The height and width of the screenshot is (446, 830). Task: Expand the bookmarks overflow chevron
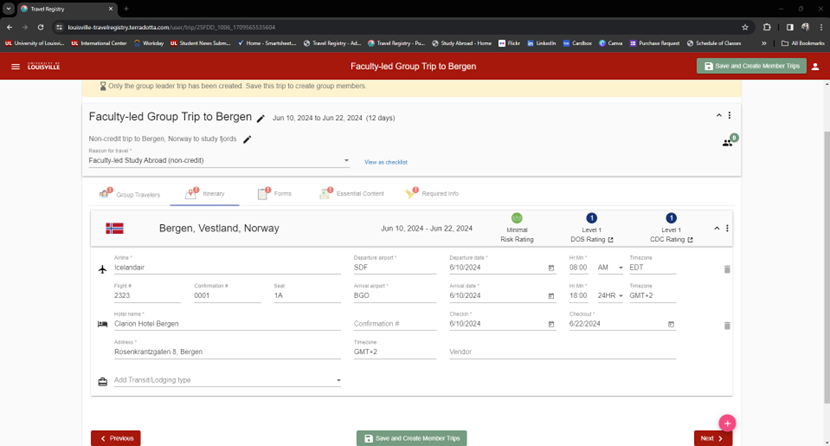click(x=764, y=43)
